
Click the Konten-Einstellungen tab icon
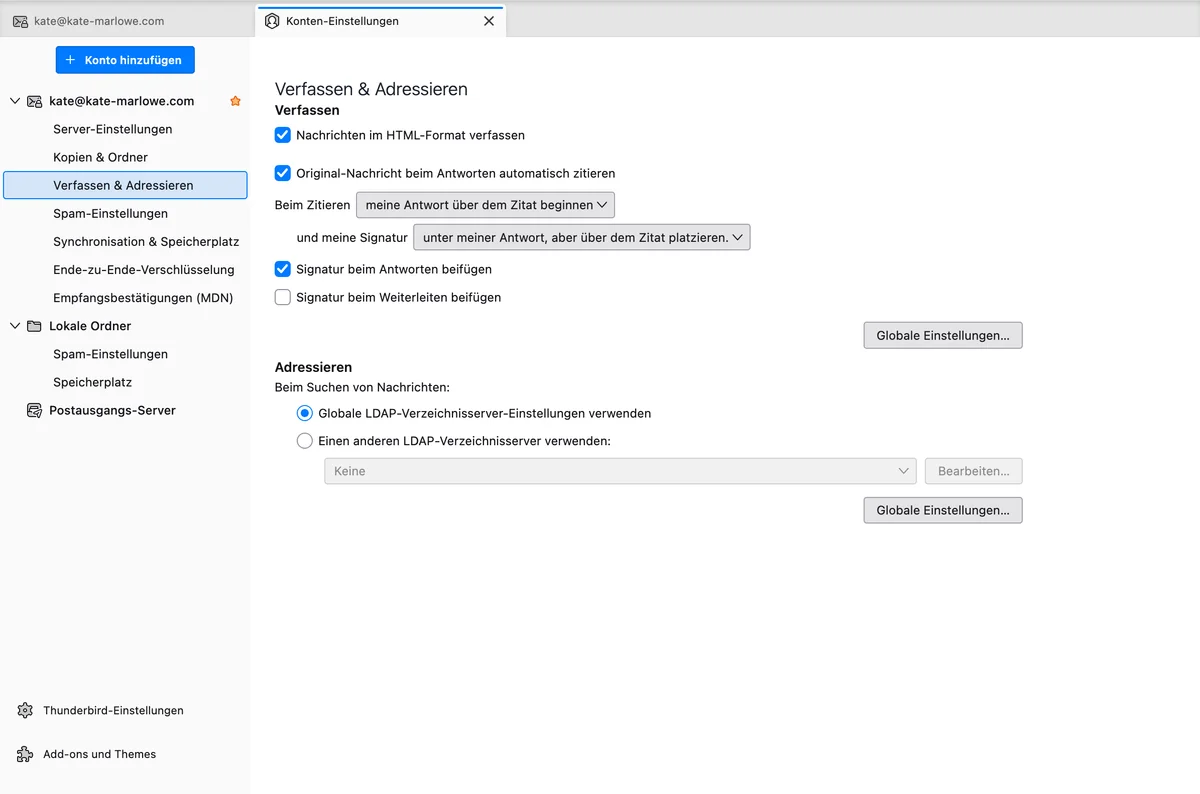click(272, 21)
